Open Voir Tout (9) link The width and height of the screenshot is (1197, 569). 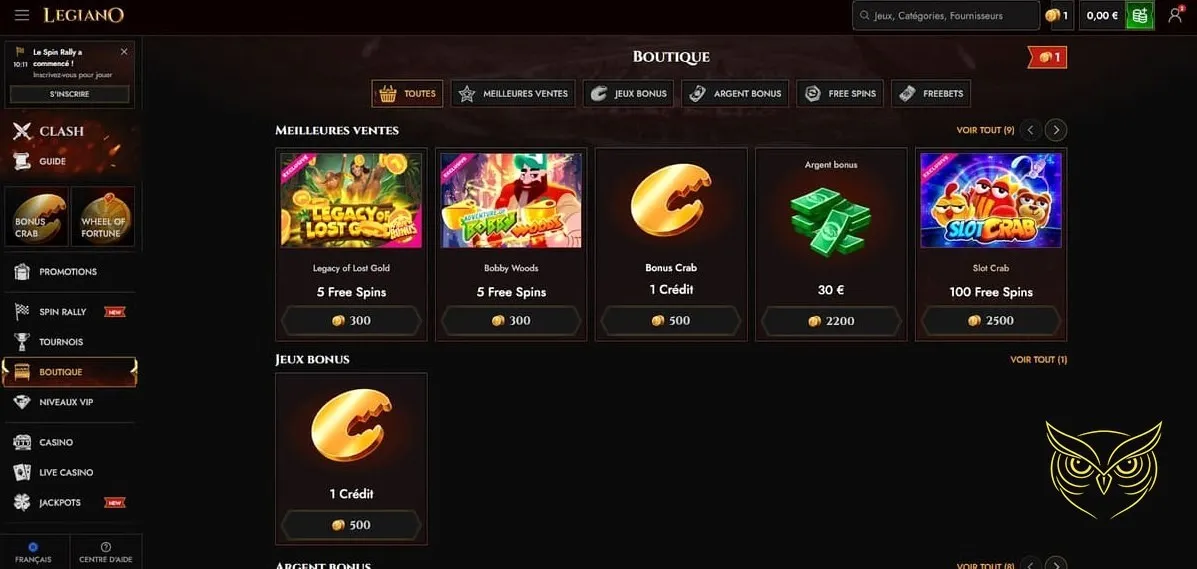[x=985, y=131]
